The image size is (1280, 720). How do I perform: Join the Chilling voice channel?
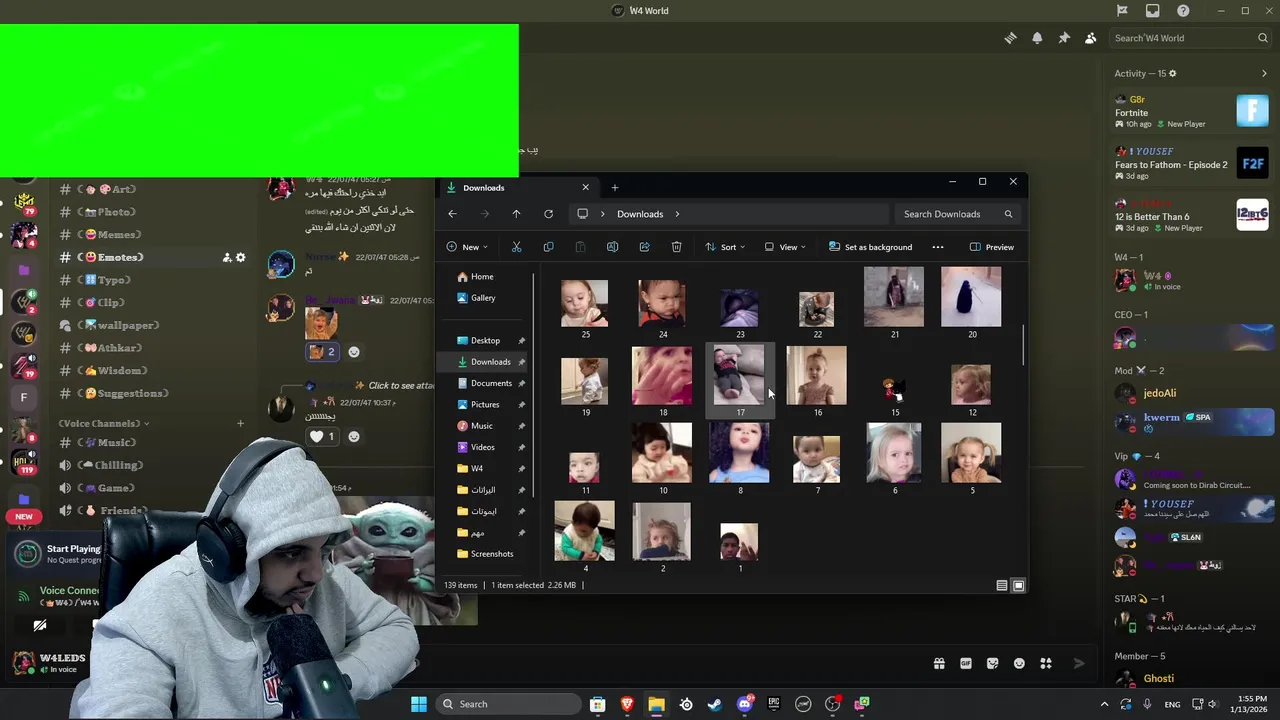[x=111, y=465]
